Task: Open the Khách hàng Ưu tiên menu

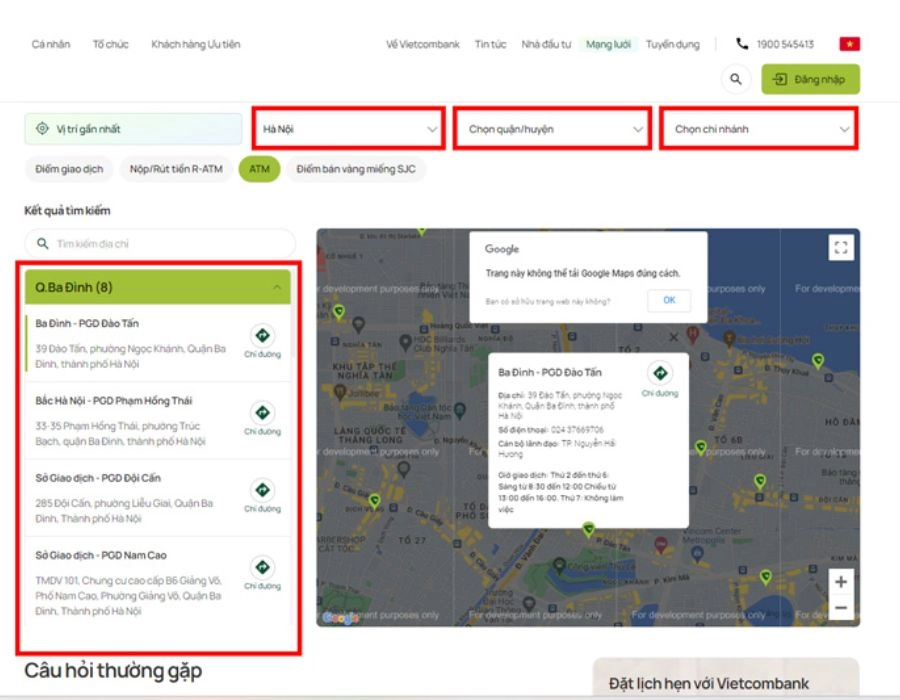Action: pos(196,44)
